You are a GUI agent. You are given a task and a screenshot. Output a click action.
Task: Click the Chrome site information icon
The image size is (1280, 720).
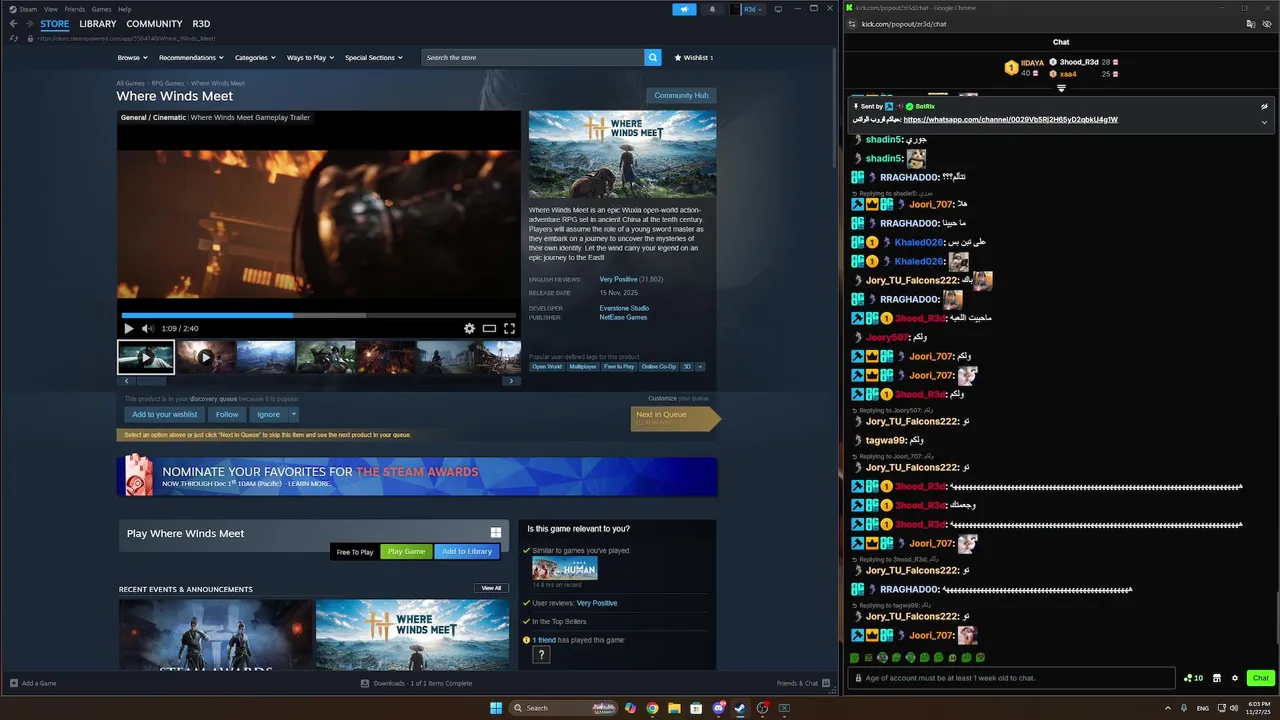click(x=852, y=23)
